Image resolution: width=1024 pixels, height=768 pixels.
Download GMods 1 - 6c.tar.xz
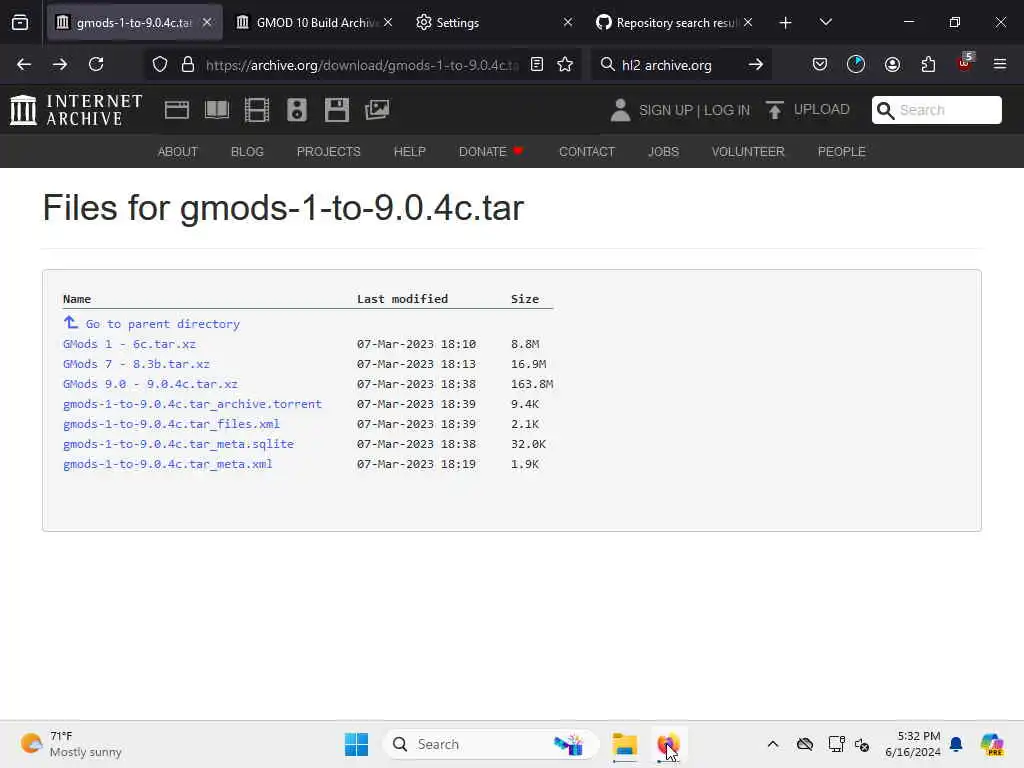129,344
